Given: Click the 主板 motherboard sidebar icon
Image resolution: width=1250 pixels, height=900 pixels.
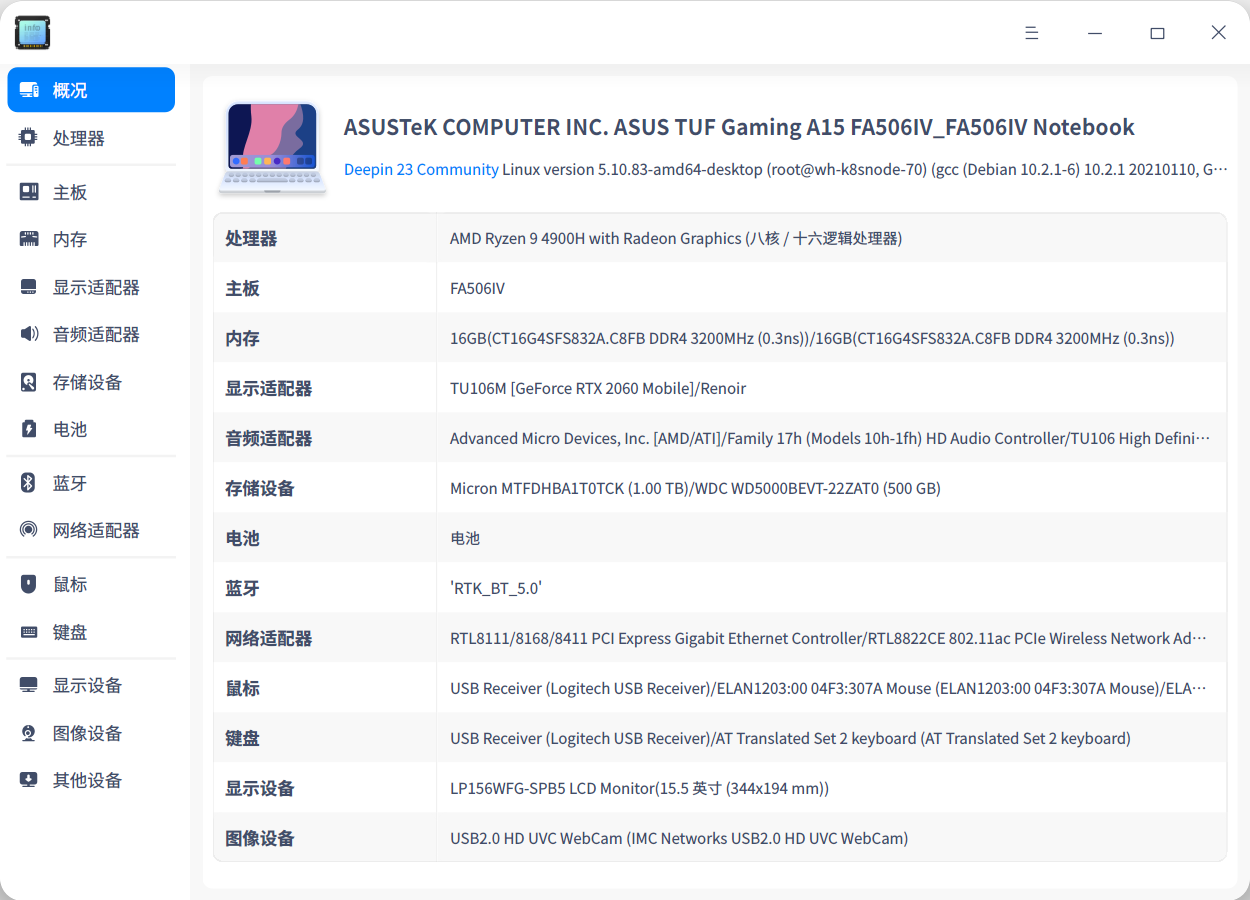Looking at the screenshot, I should click(x=29, y=191).
